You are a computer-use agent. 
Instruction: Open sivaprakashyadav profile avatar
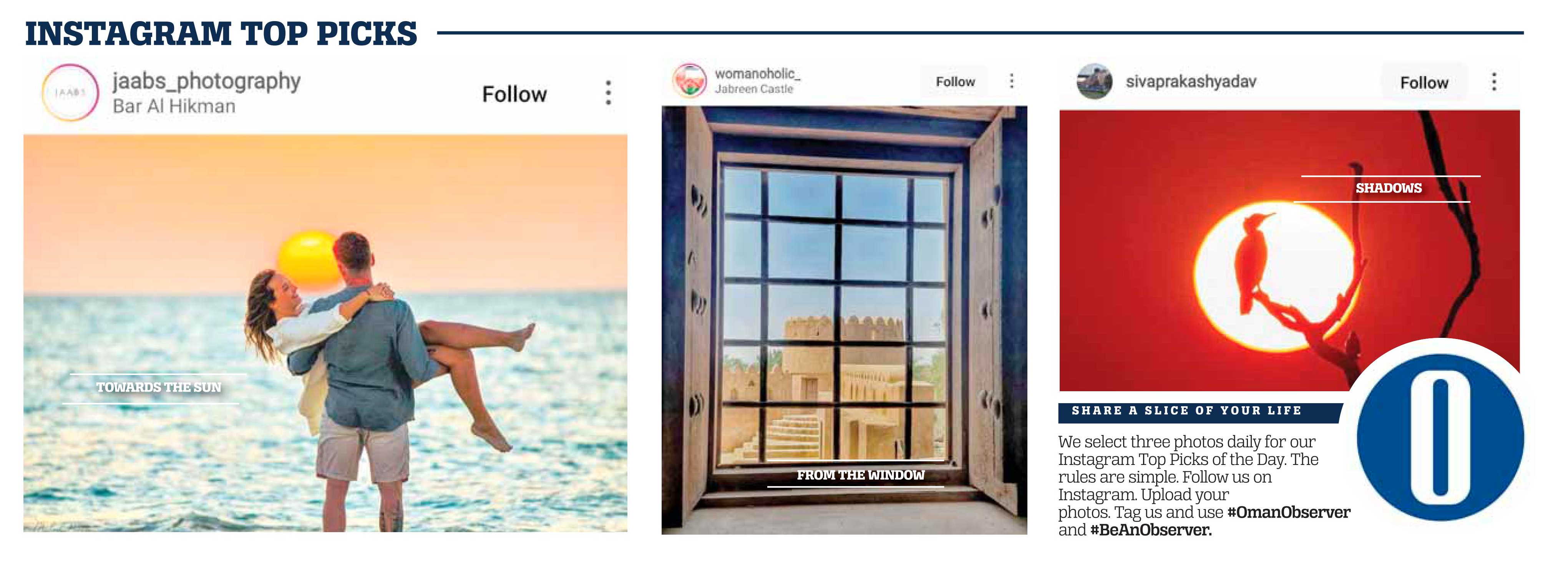pyautogui.click(x=1094, y=81)
